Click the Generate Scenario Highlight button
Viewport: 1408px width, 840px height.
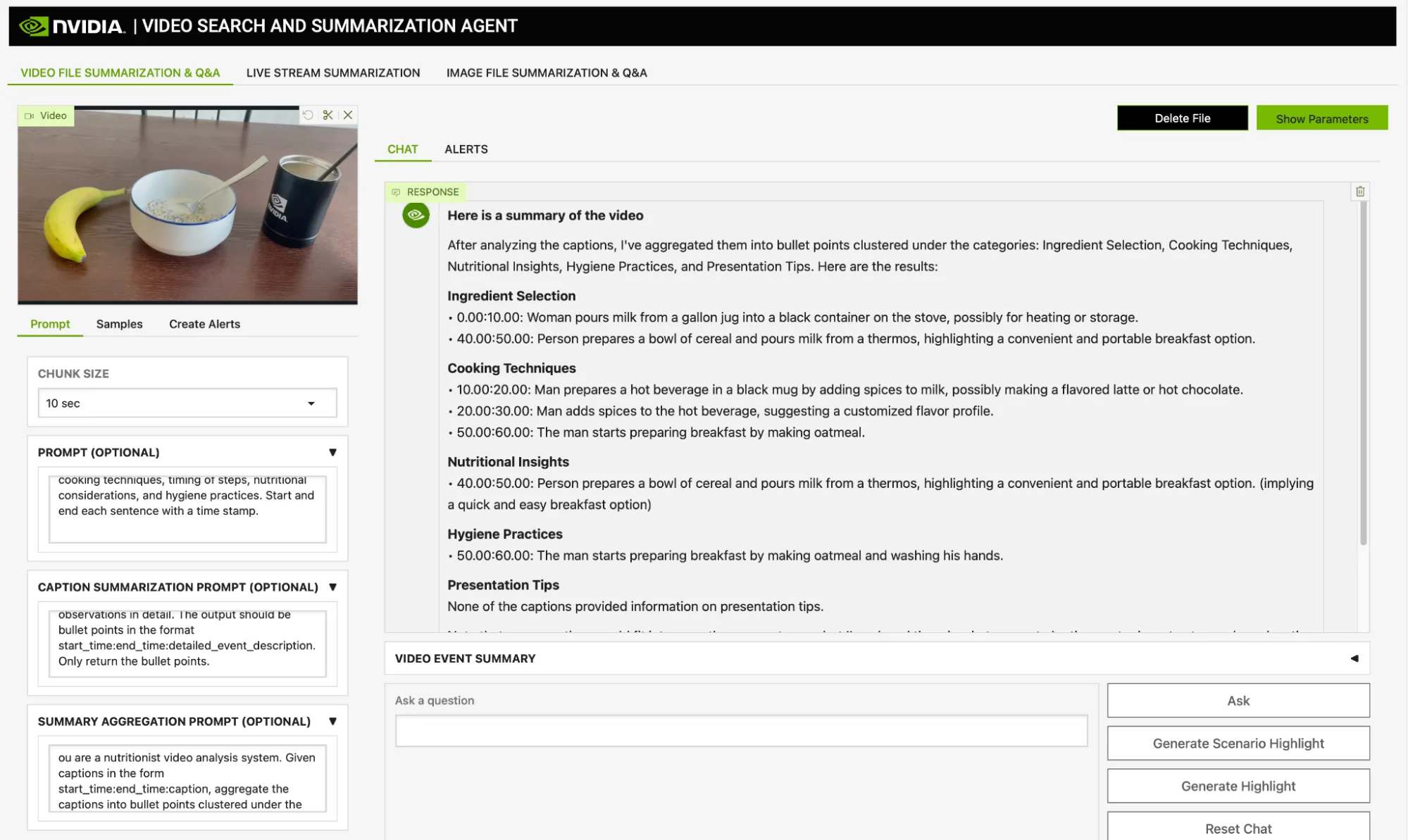(1238, 744)
